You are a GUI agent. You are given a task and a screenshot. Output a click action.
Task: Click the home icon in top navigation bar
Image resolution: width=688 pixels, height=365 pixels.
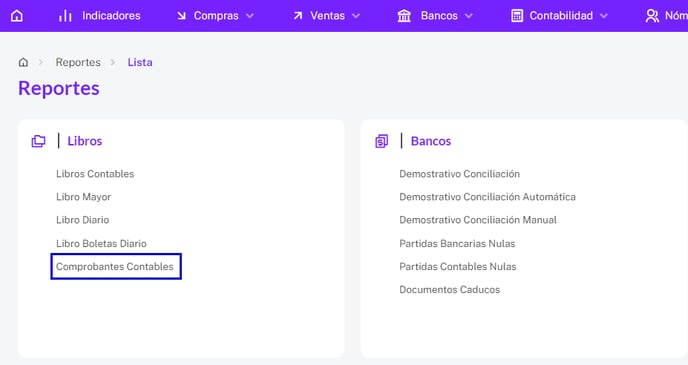17,16
